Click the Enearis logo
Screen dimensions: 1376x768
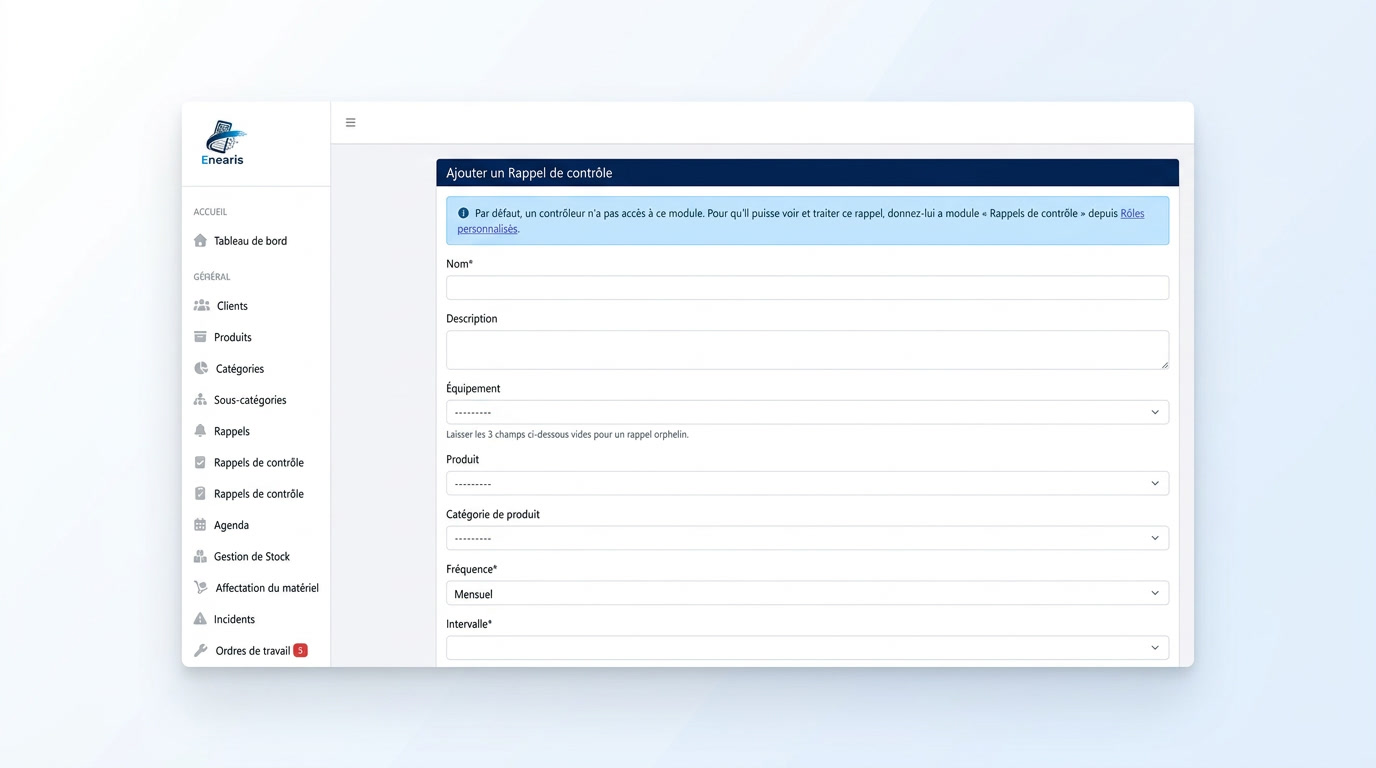224,143
